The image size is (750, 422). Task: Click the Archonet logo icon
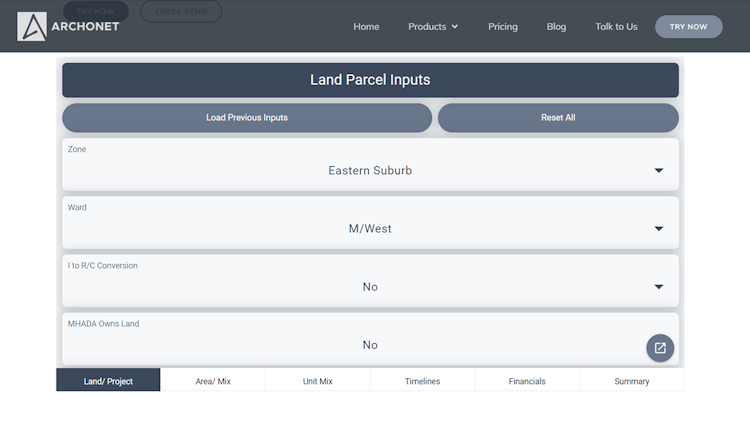(x=32, y=26)
